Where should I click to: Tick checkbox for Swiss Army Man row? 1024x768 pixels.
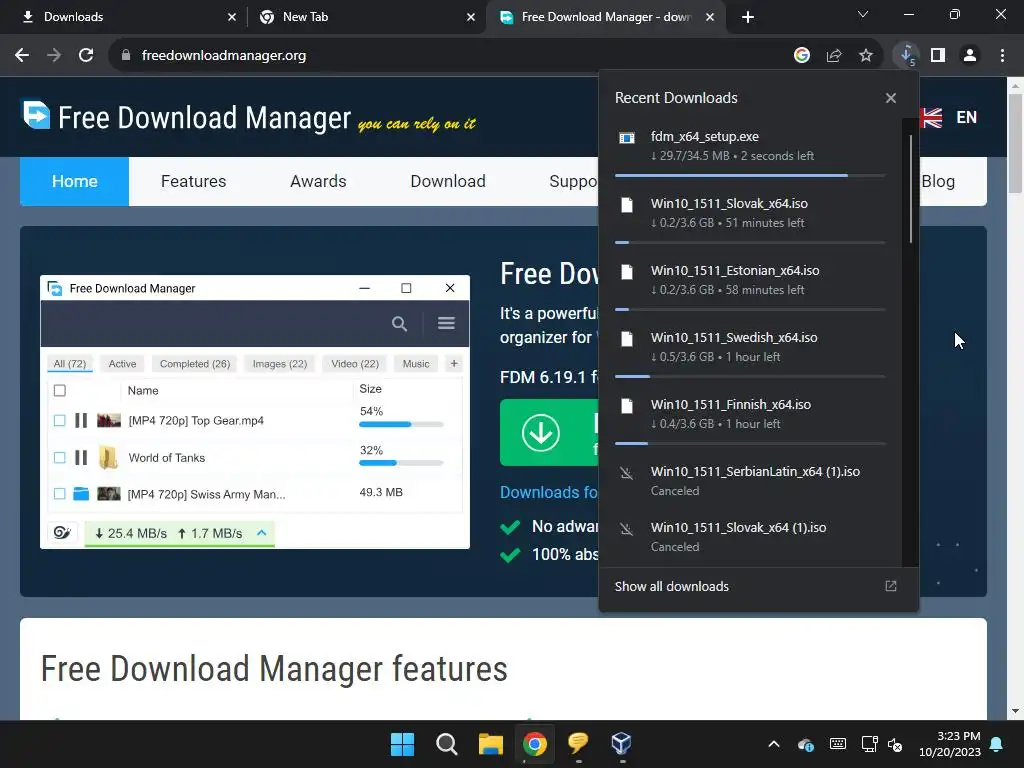point(59,494)
